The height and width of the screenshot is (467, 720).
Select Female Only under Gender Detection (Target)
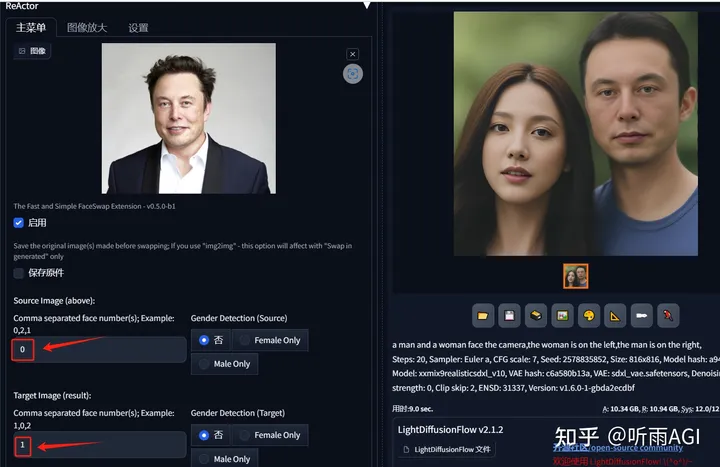pos(270,435)
